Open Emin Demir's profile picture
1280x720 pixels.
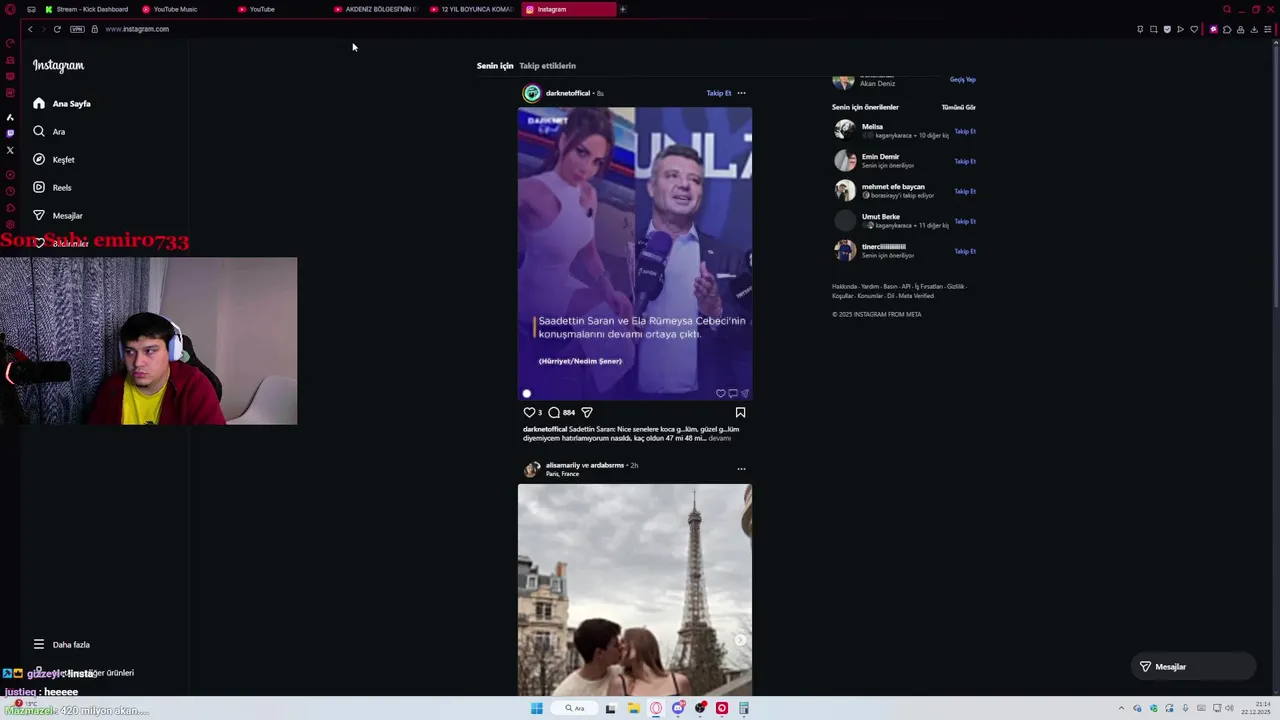[x=845, y=160]
